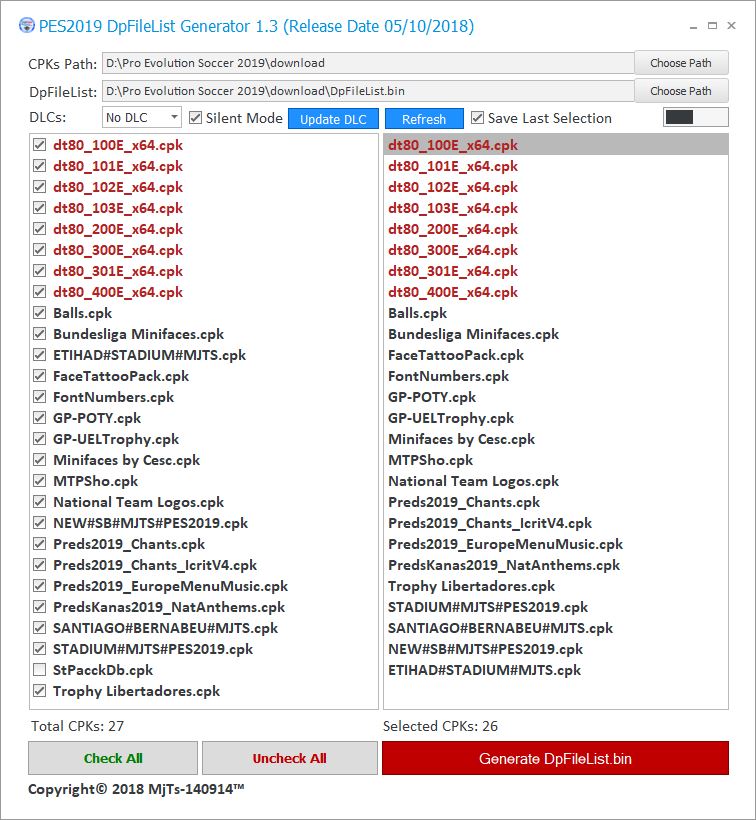Viewport: 756px width, 820px height.
Task: Uncheck dt80_400E_x64.cpk checkbox
Action: (39, 292)
